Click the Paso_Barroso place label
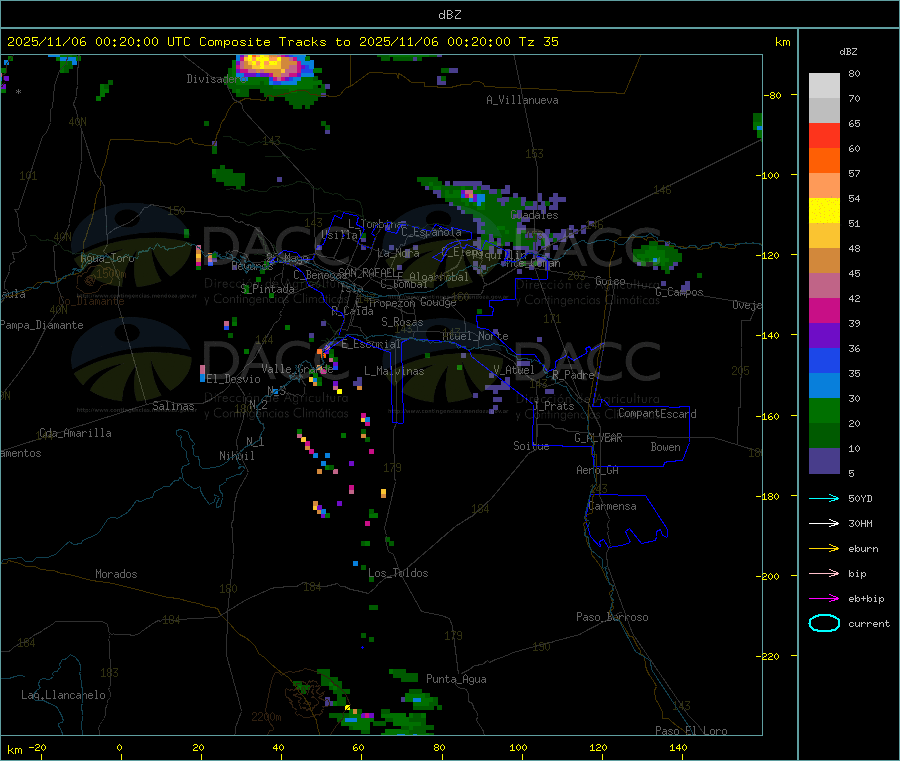The image size is (900, 761). [612, 617]
